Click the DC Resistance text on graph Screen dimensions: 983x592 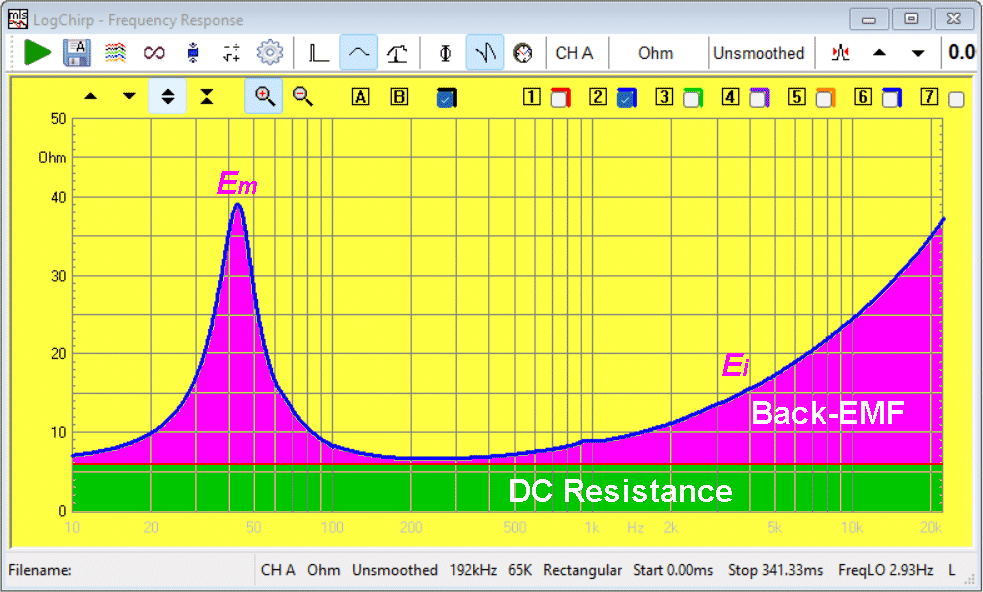pyautogui.click(x=621, y=491)
